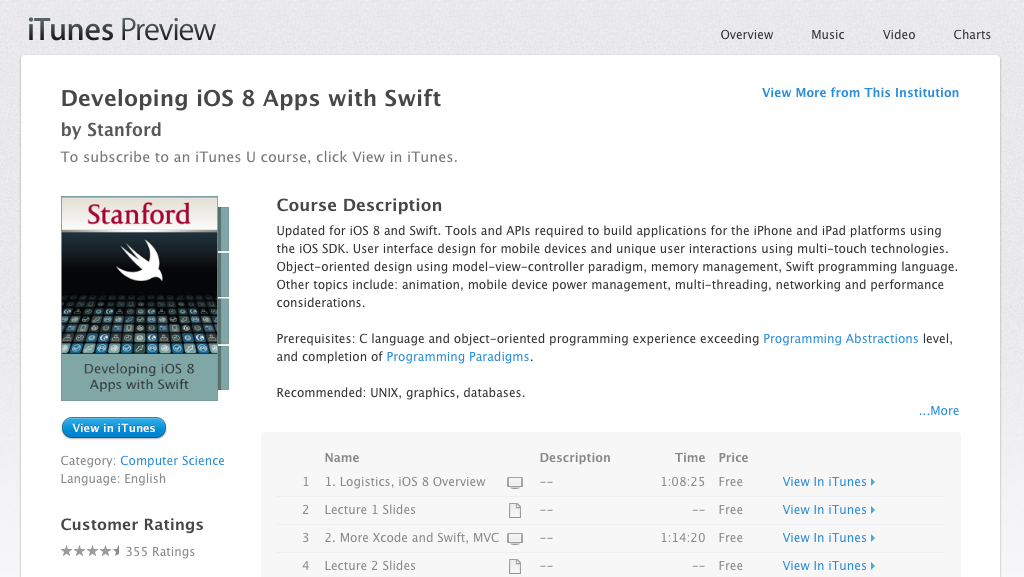
Task: Open the Charts nav item
Action: pos(972,35)
